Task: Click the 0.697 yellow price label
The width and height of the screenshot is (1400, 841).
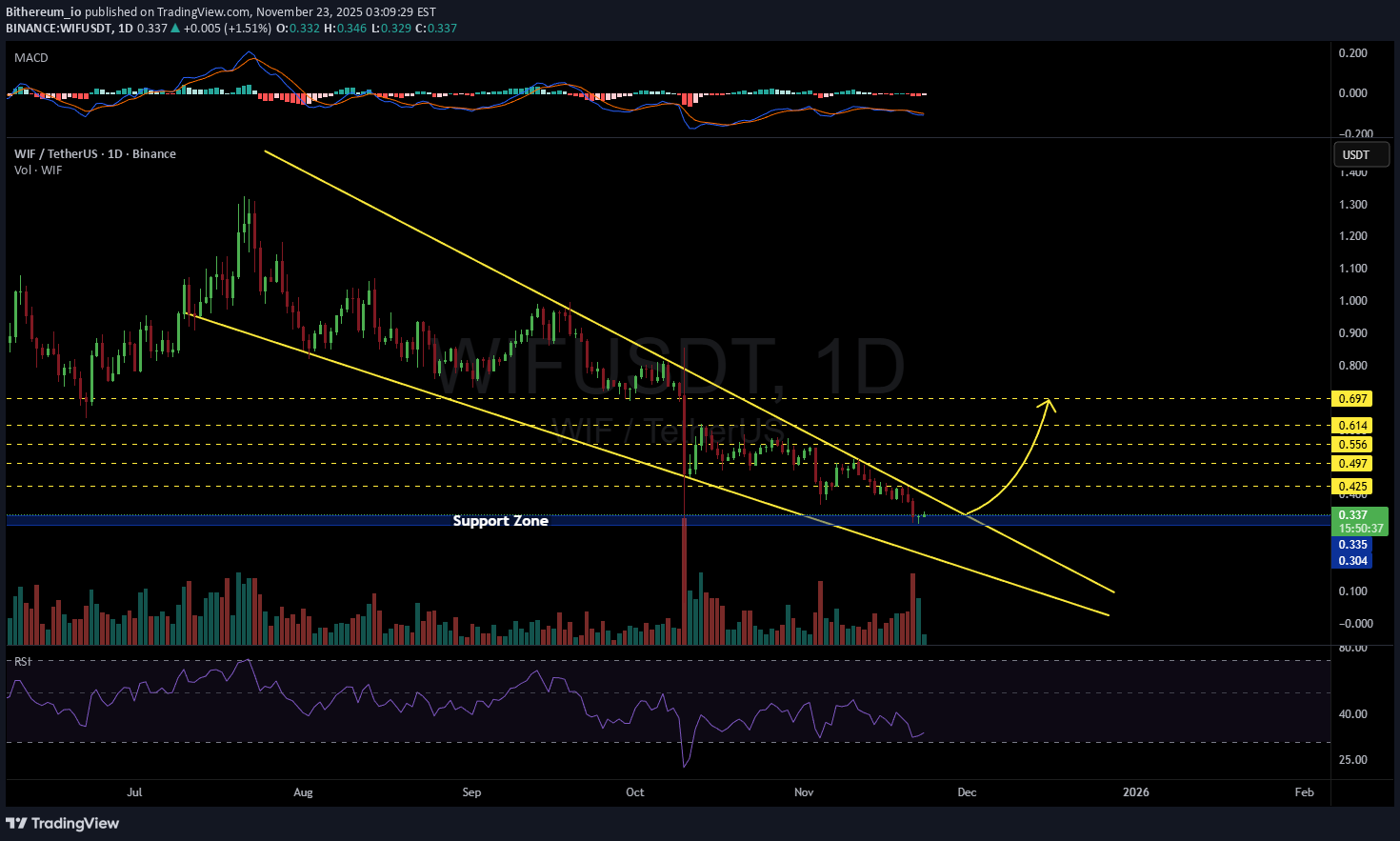Action: (x=1352, y=399)
